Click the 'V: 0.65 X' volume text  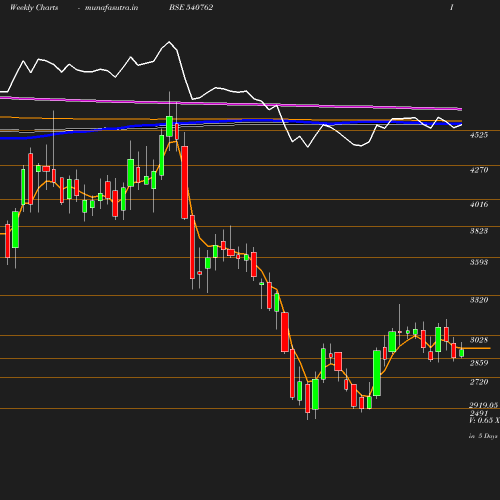tap(484, 420)
